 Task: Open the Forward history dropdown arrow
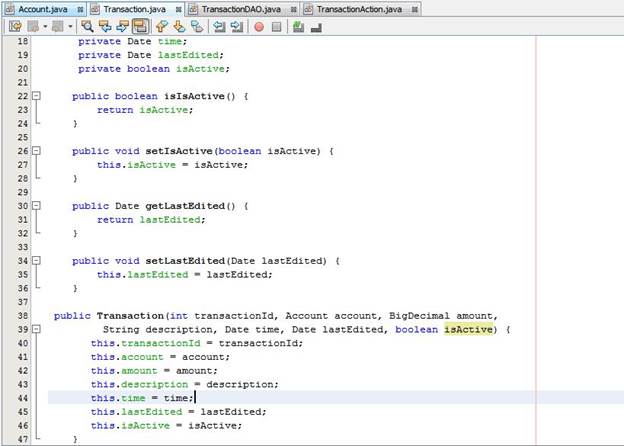[70, 27]
